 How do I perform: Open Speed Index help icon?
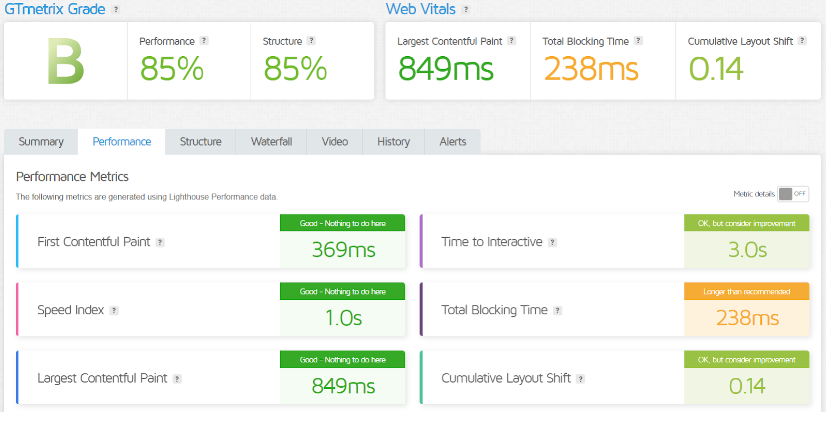point(114,311)
